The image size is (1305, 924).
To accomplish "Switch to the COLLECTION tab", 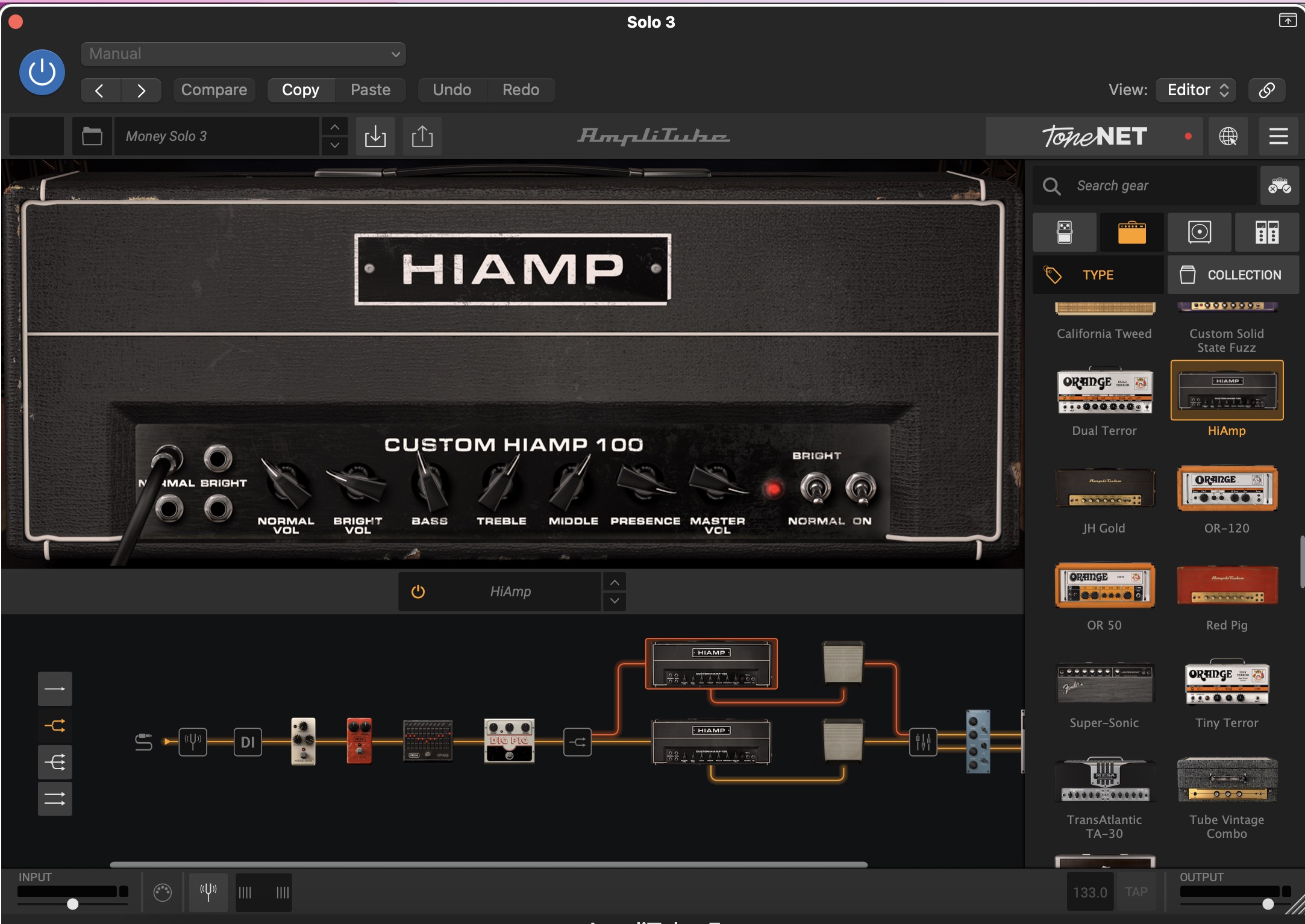I will (x=1233, y=275).
